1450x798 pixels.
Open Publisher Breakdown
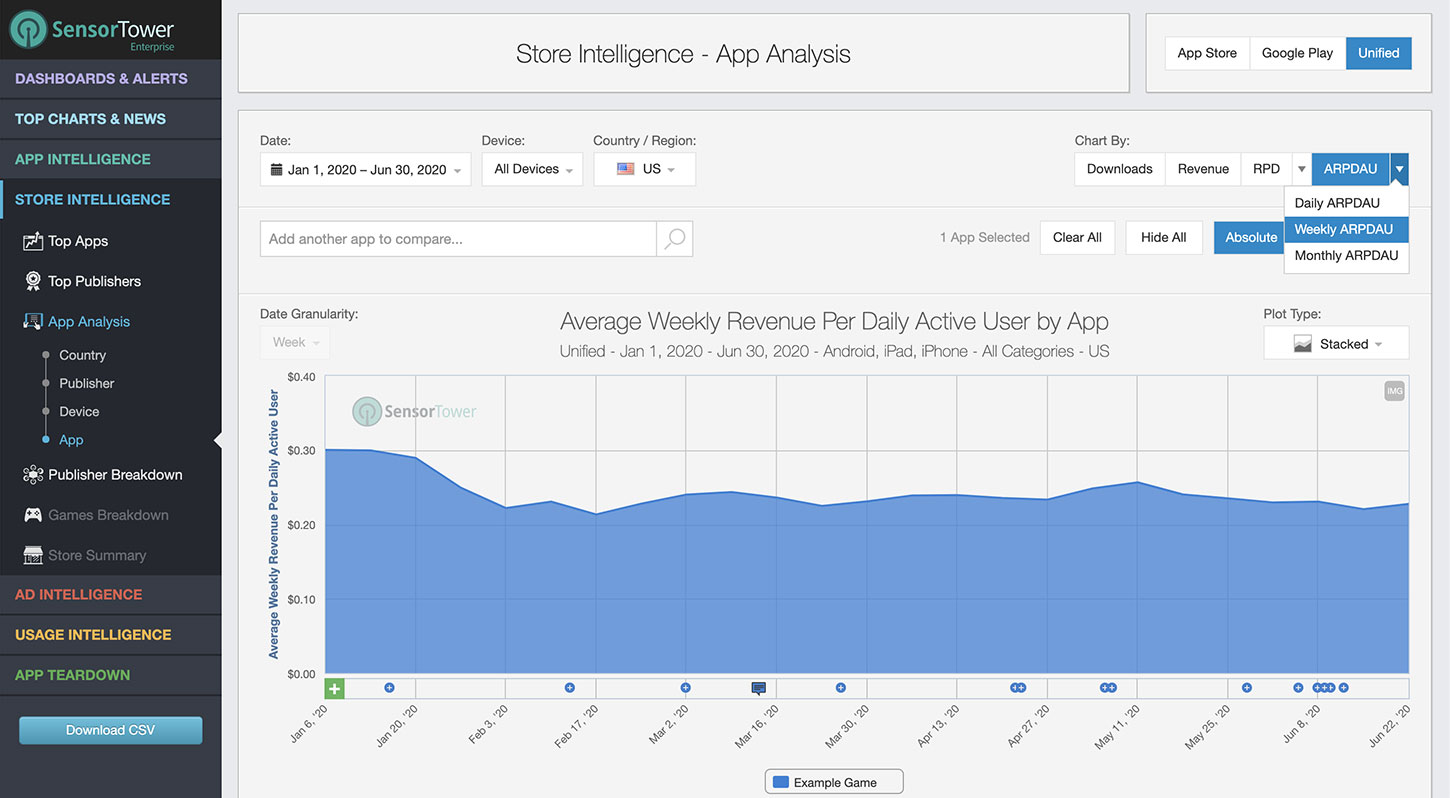coord(114,474)
